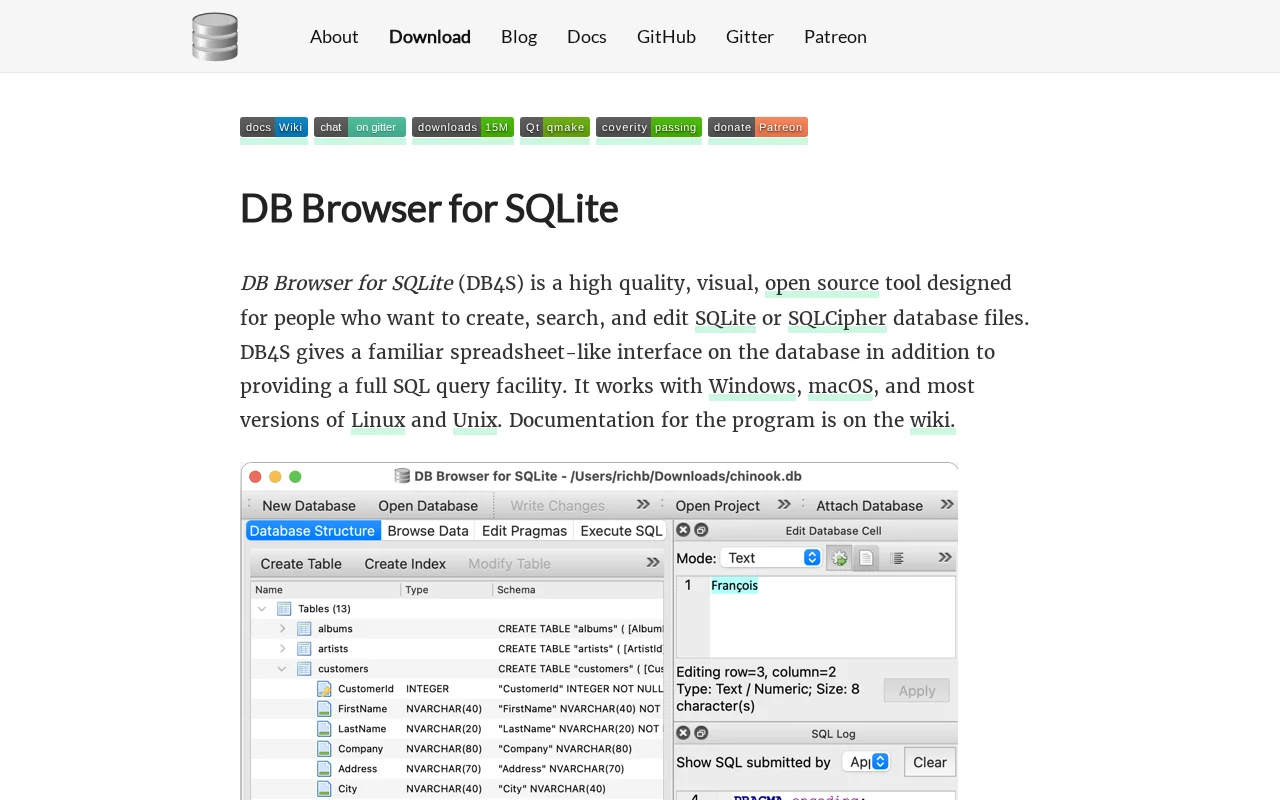Click the François text in cell editor
This screenshot has height=800, width=1280.
click(734, 586)
